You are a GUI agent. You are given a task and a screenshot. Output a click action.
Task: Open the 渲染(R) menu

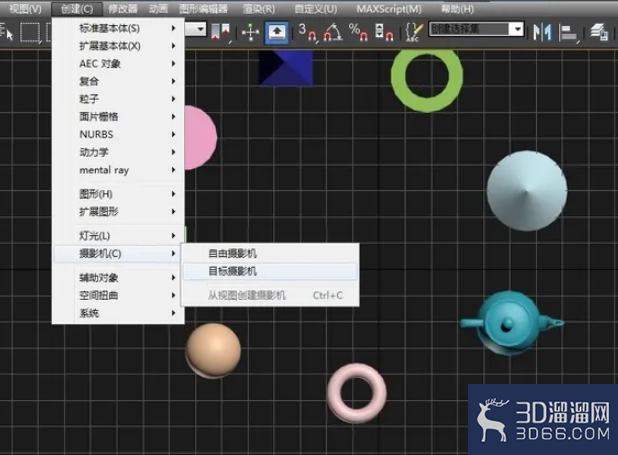(259, 9)
